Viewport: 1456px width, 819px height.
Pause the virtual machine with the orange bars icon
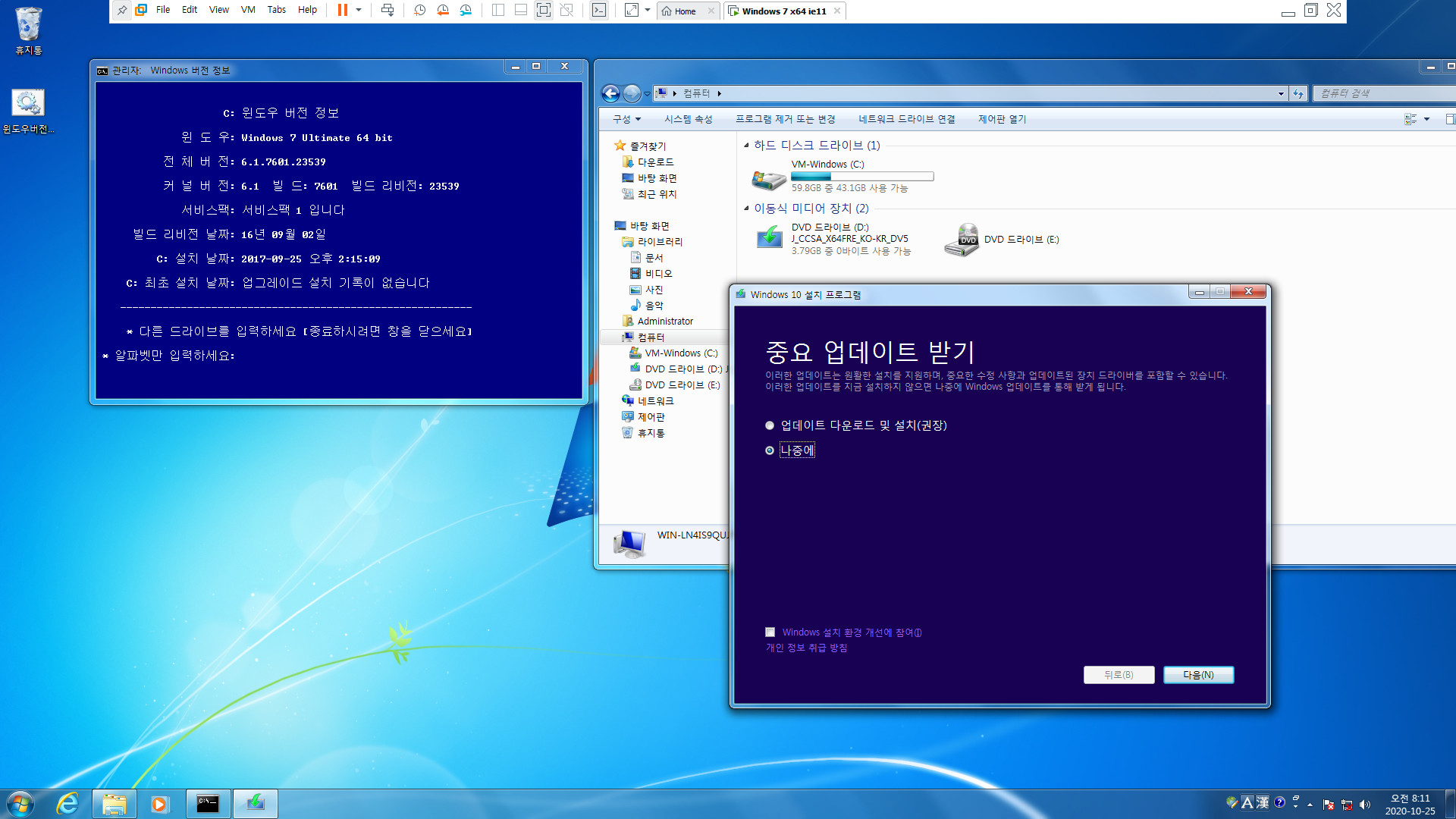[343, 11]
